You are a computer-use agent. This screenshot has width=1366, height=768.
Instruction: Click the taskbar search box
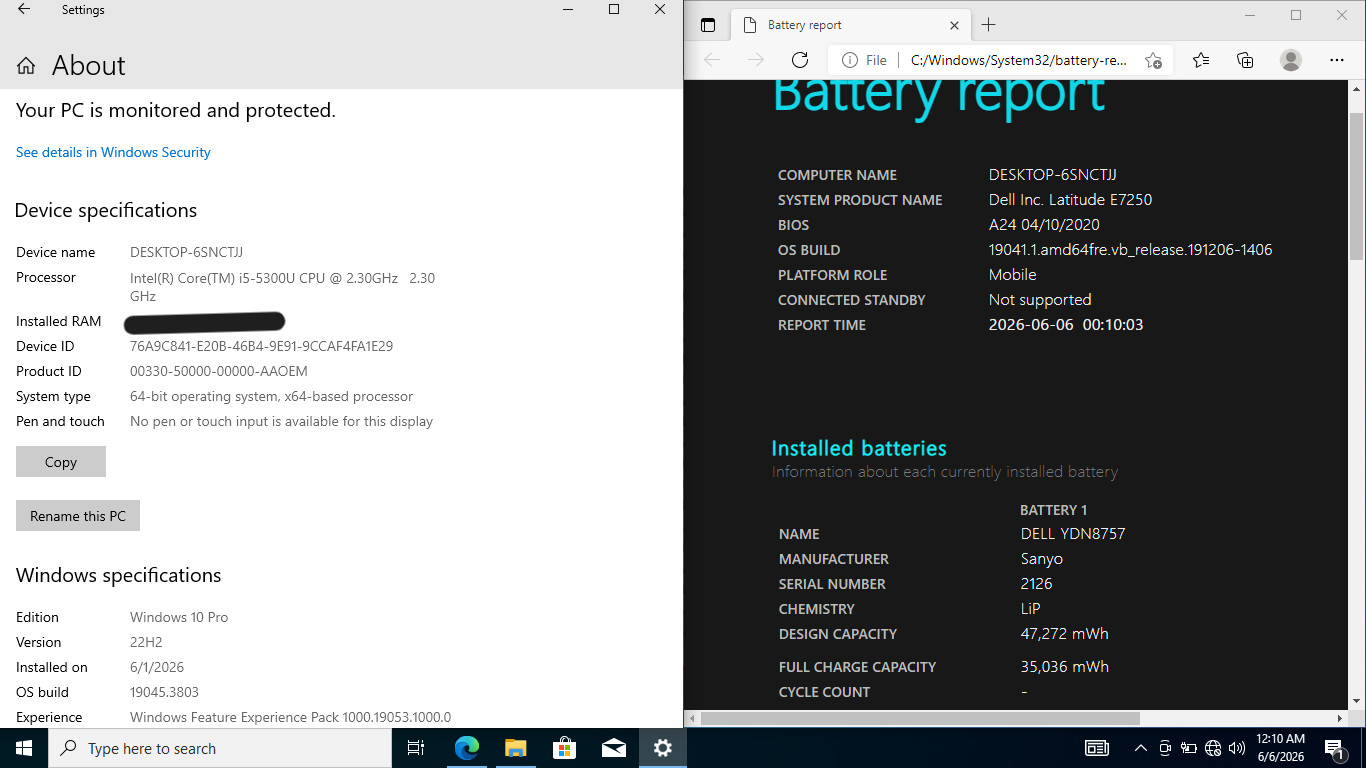[x=219, y=748]
